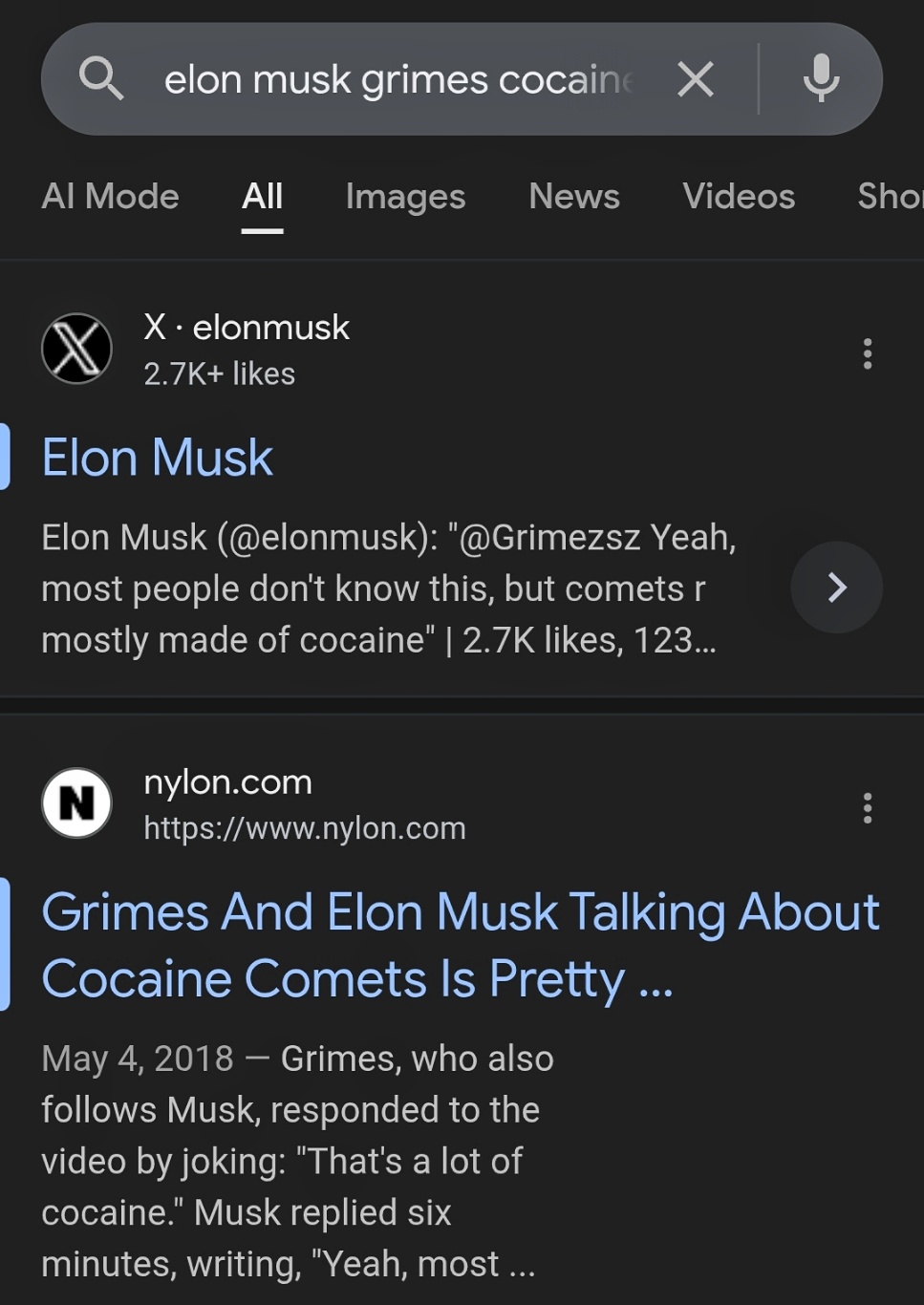
Task: Switch to AI Mode tab
Action: [x=110, y=197]
